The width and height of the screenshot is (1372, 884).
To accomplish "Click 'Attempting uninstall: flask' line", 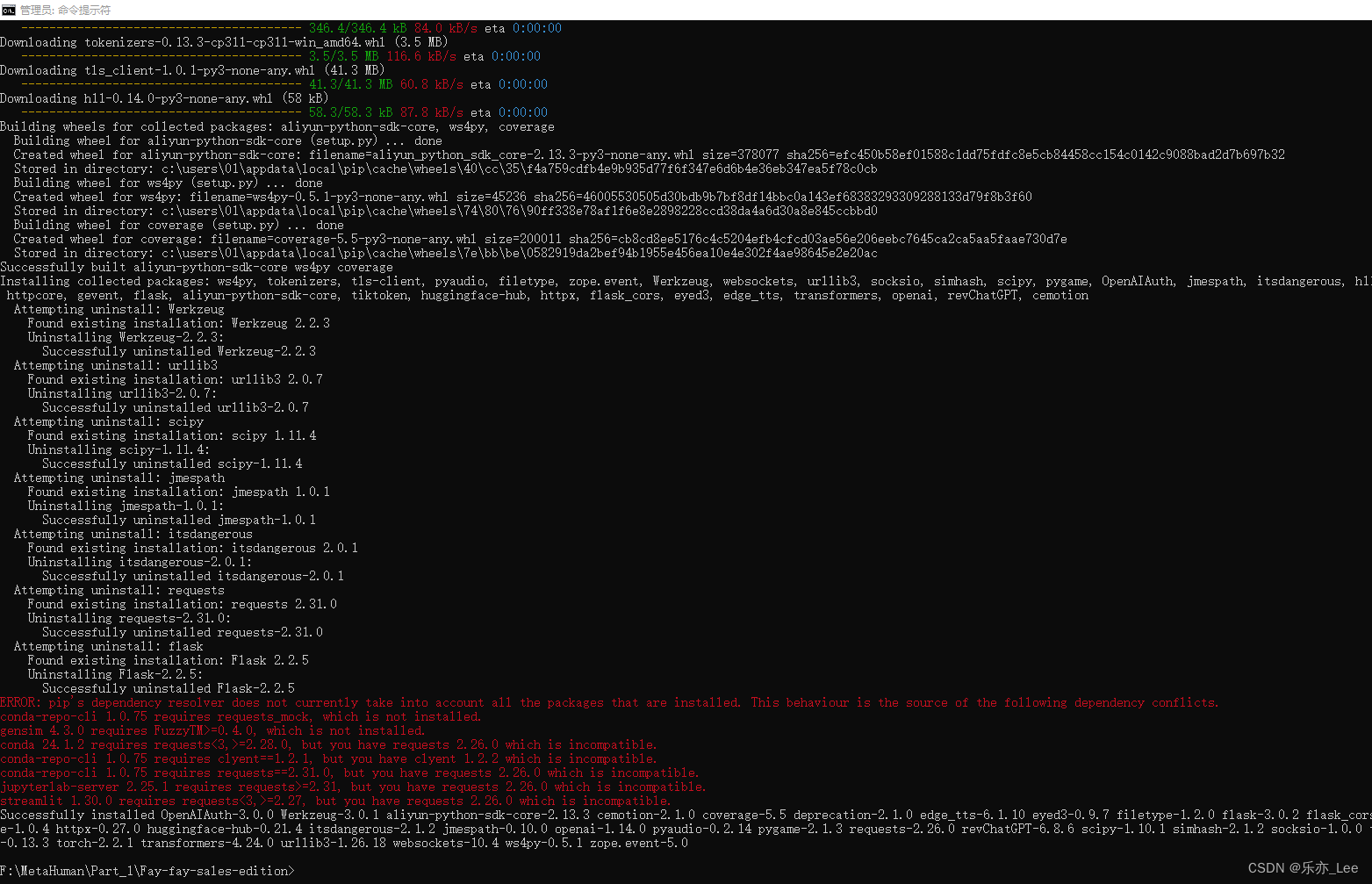I will [109, 646].
